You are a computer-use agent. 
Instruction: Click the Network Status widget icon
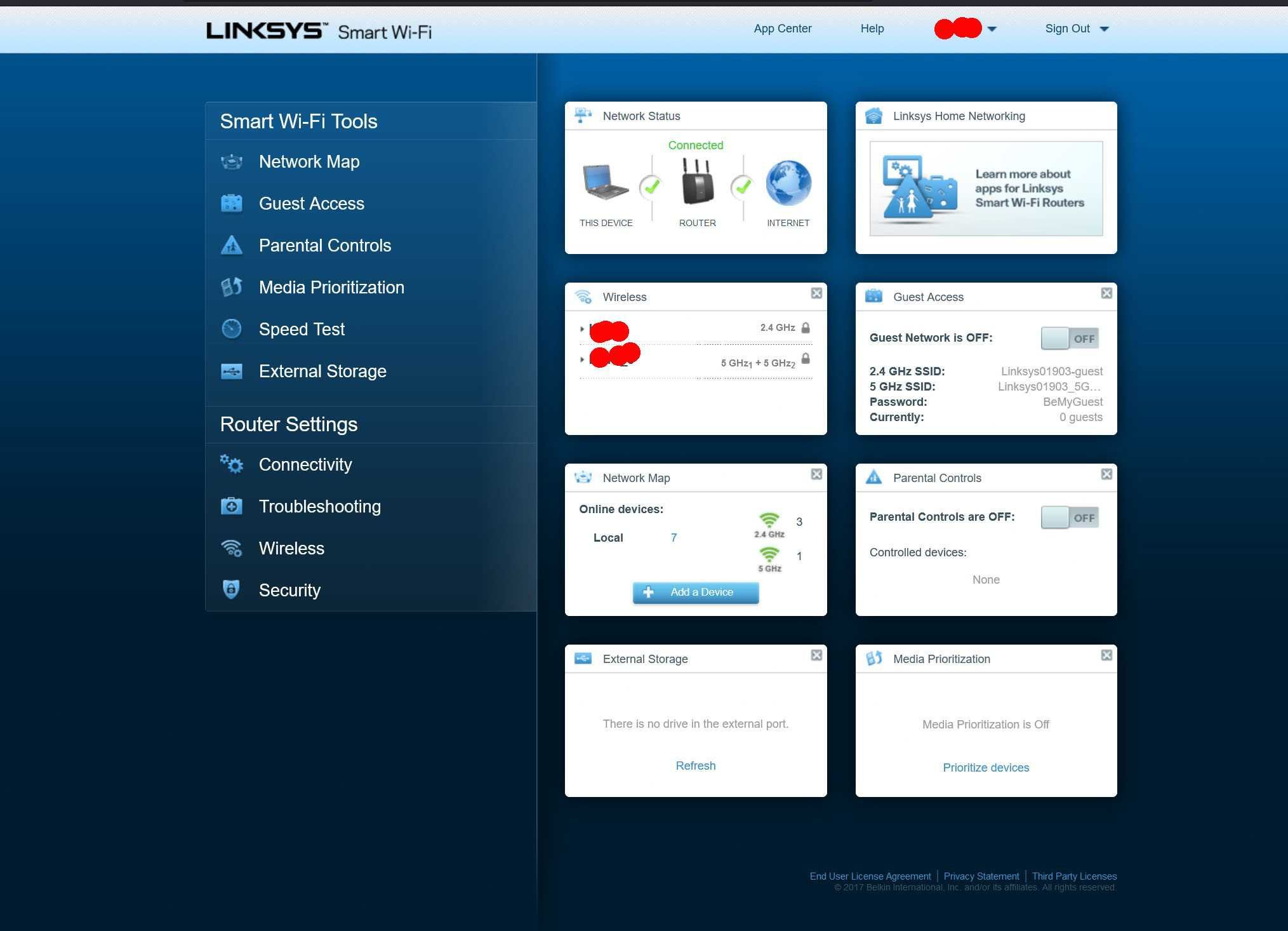583,116
